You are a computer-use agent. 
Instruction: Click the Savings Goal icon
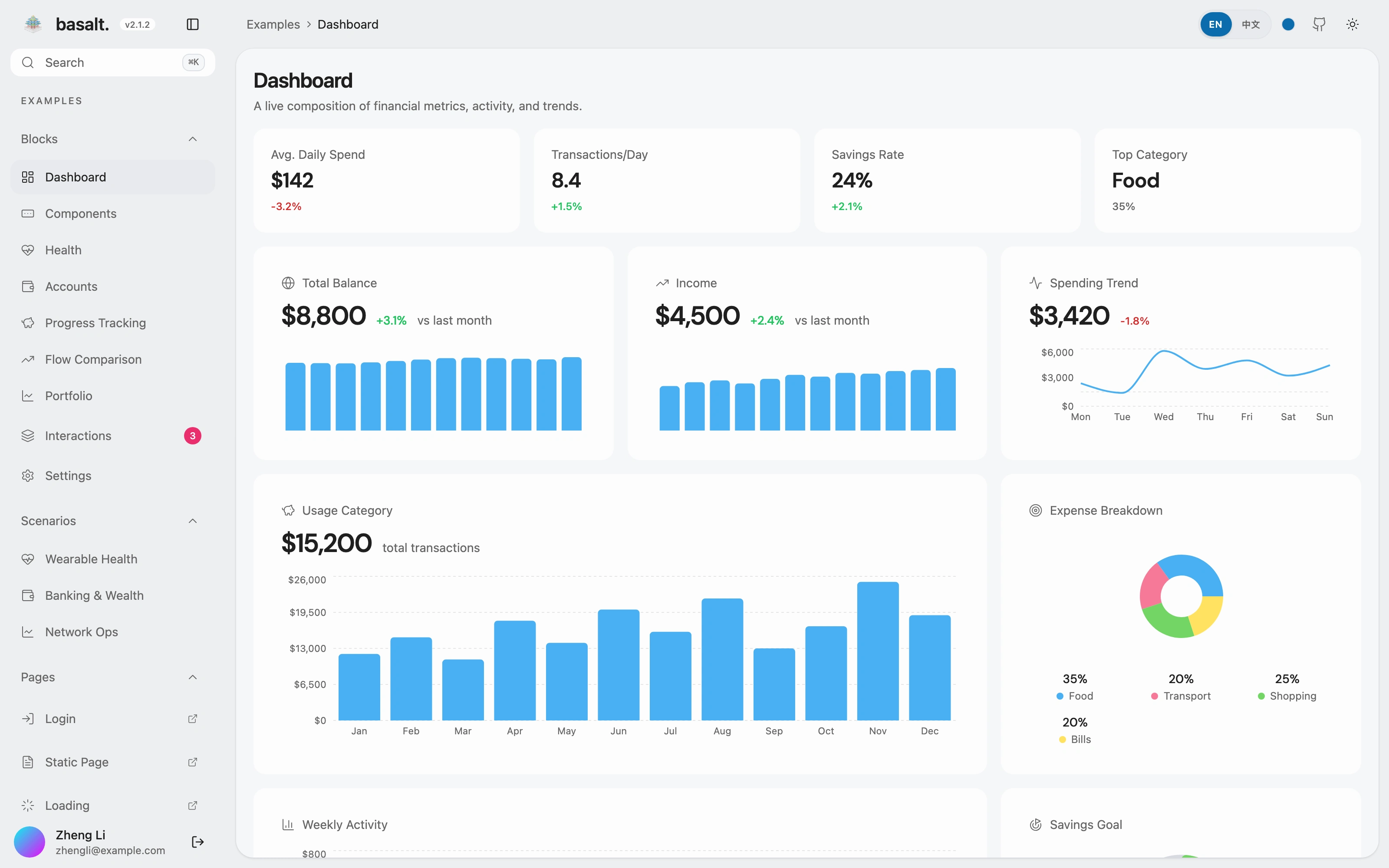coord(1035,824)
